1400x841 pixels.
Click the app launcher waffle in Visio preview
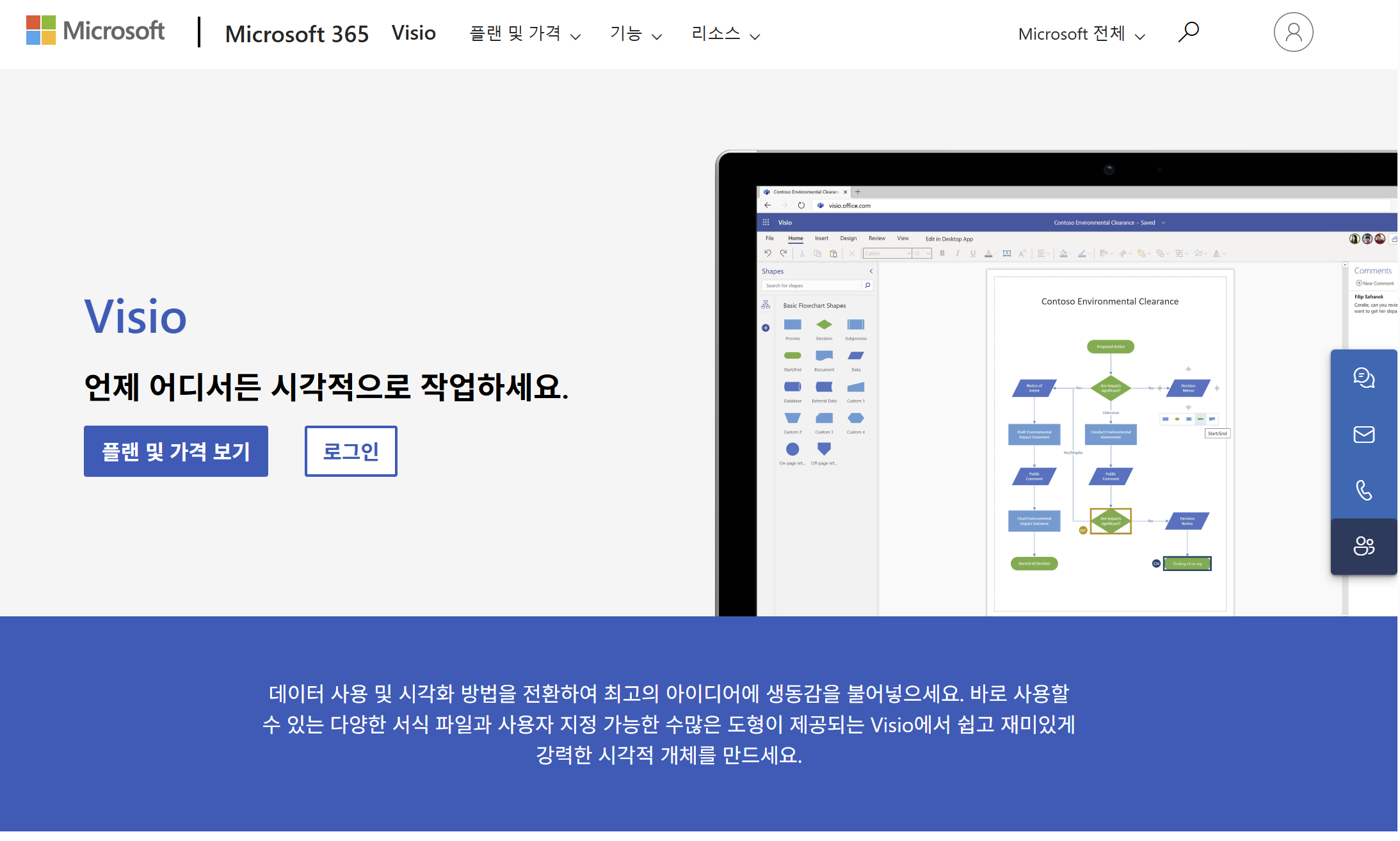pyautogui.click(x=766, y=222)
